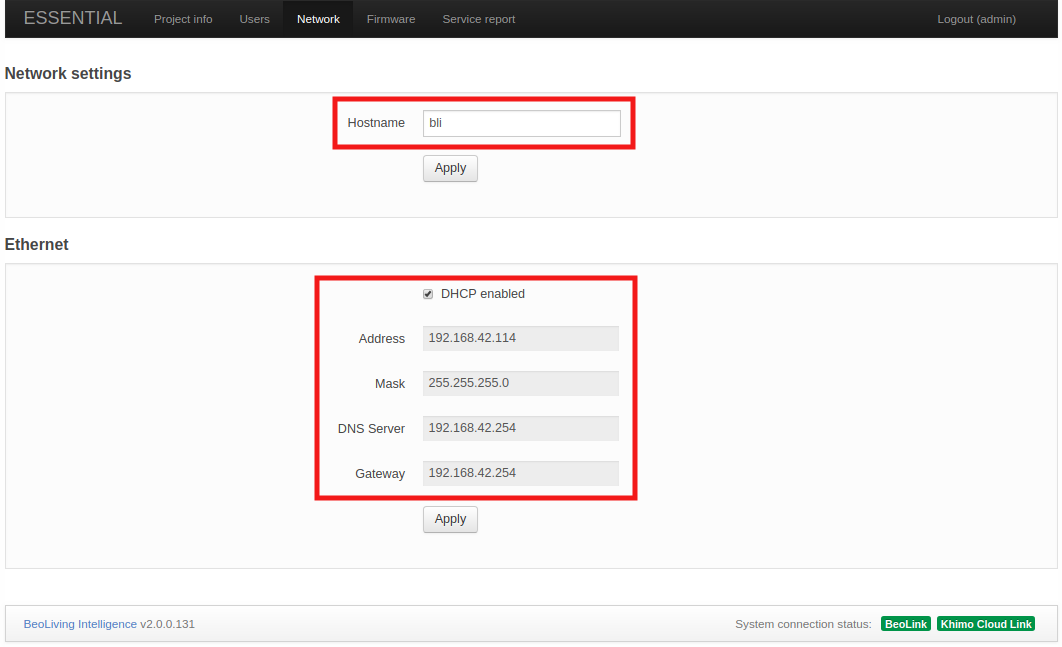
Task: Select the Address field showing 192.168.42.114
Action: (520, 338)
